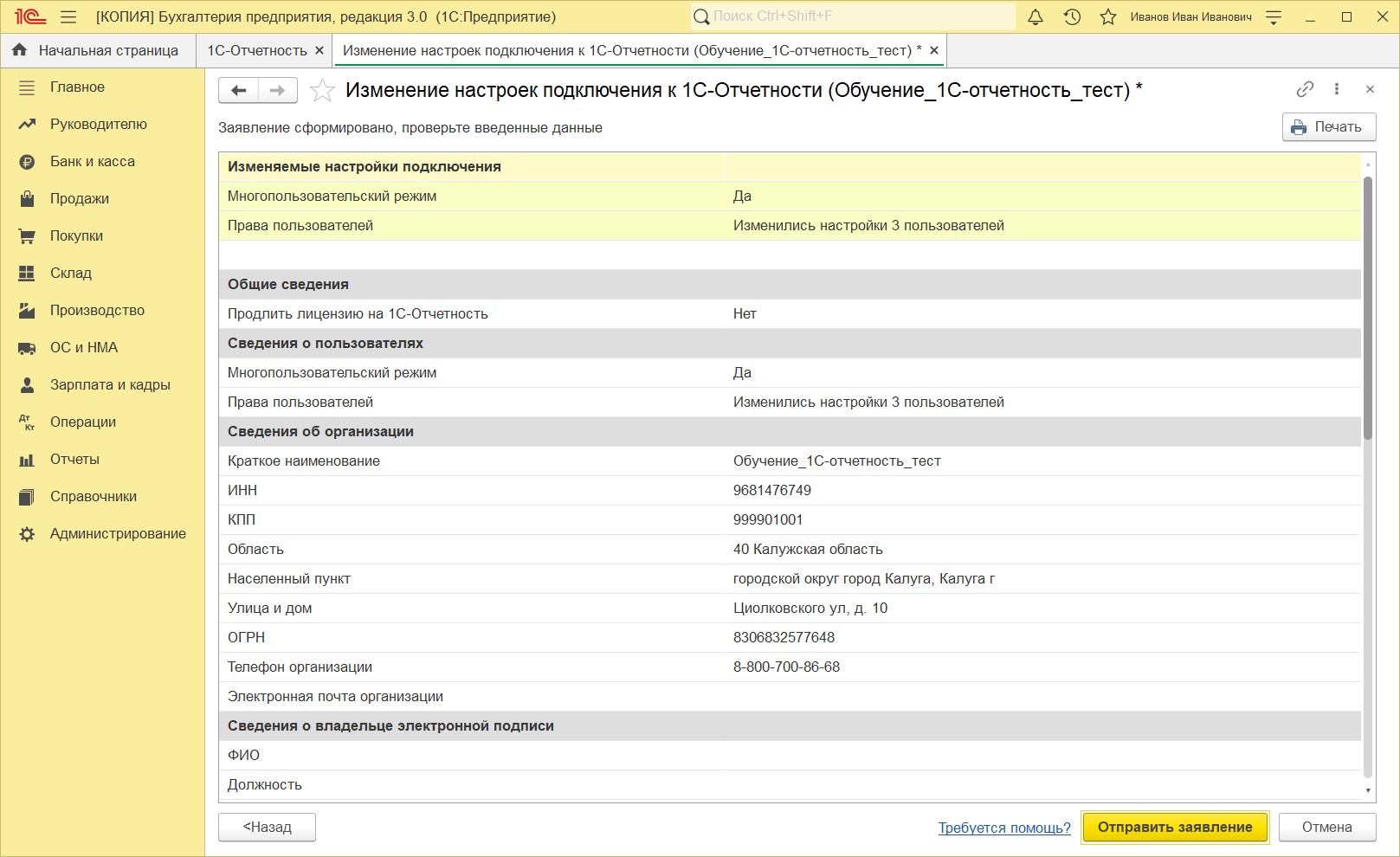Click the <Назад button
The height and width of the screenshot is (857, 1400).
point(267,828)
